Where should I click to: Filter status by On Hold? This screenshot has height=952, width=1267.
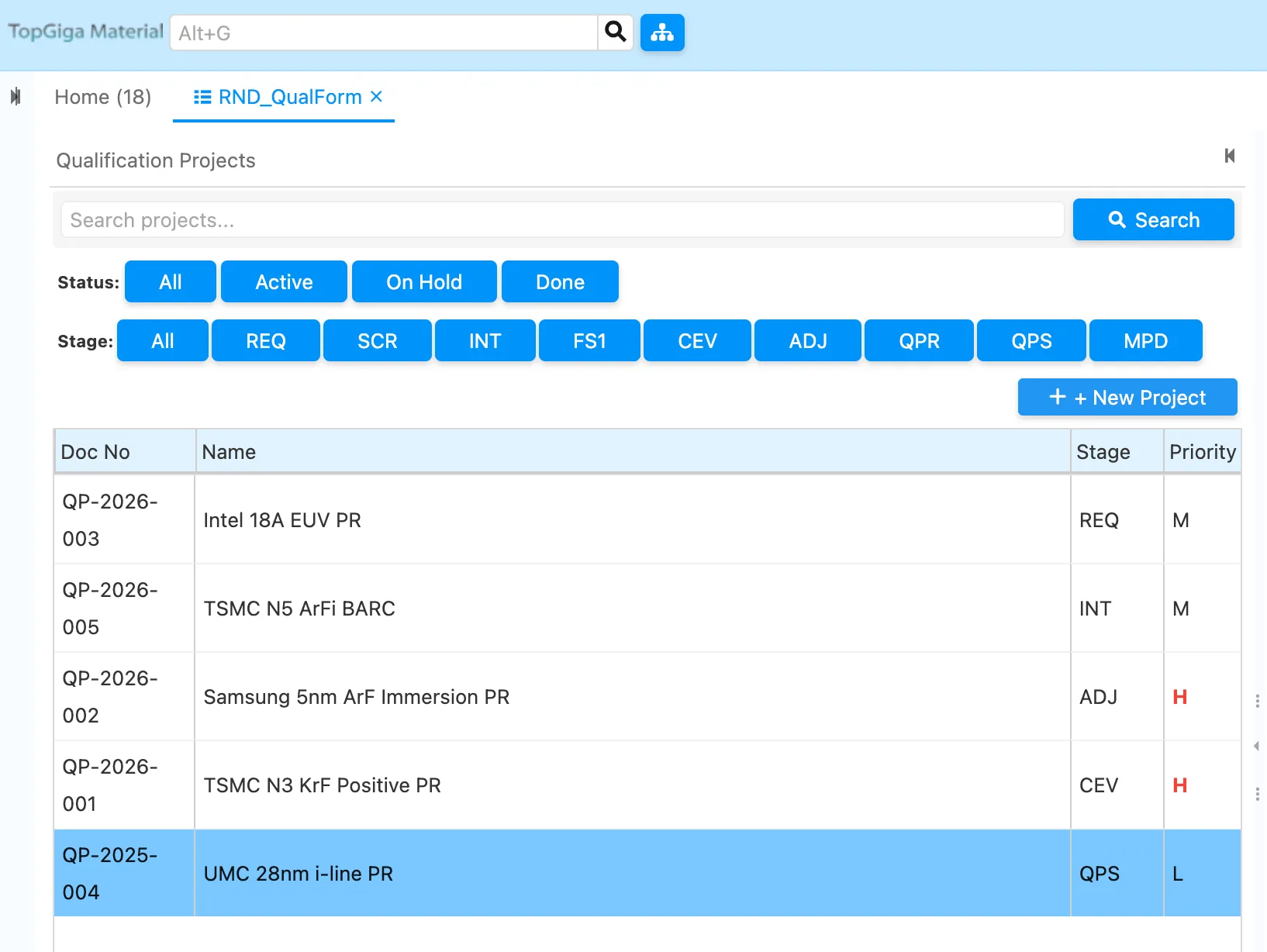[x=424, y=282]
